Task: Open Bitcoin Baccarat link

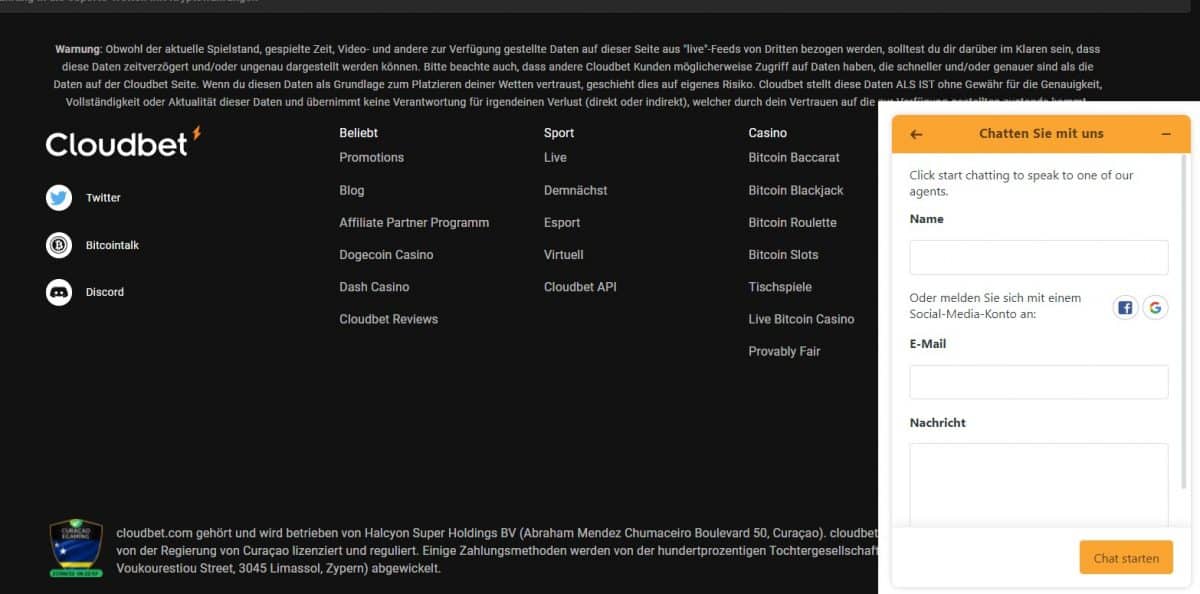Action: tap(794, 157)
